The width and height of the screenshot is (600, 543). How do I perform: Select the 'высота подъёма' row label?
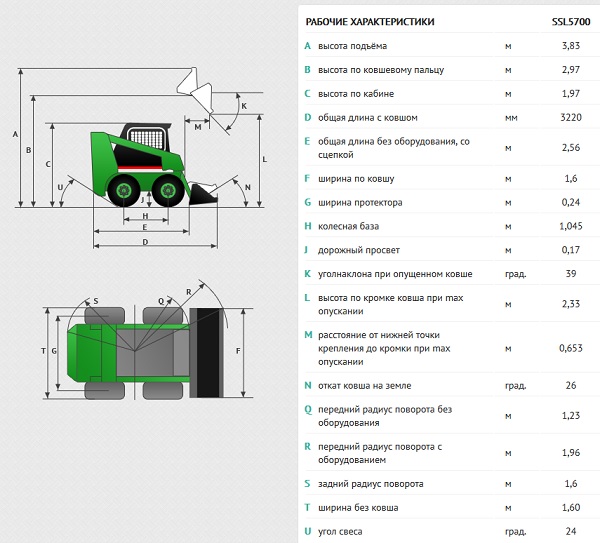click(x=352, y=46)
